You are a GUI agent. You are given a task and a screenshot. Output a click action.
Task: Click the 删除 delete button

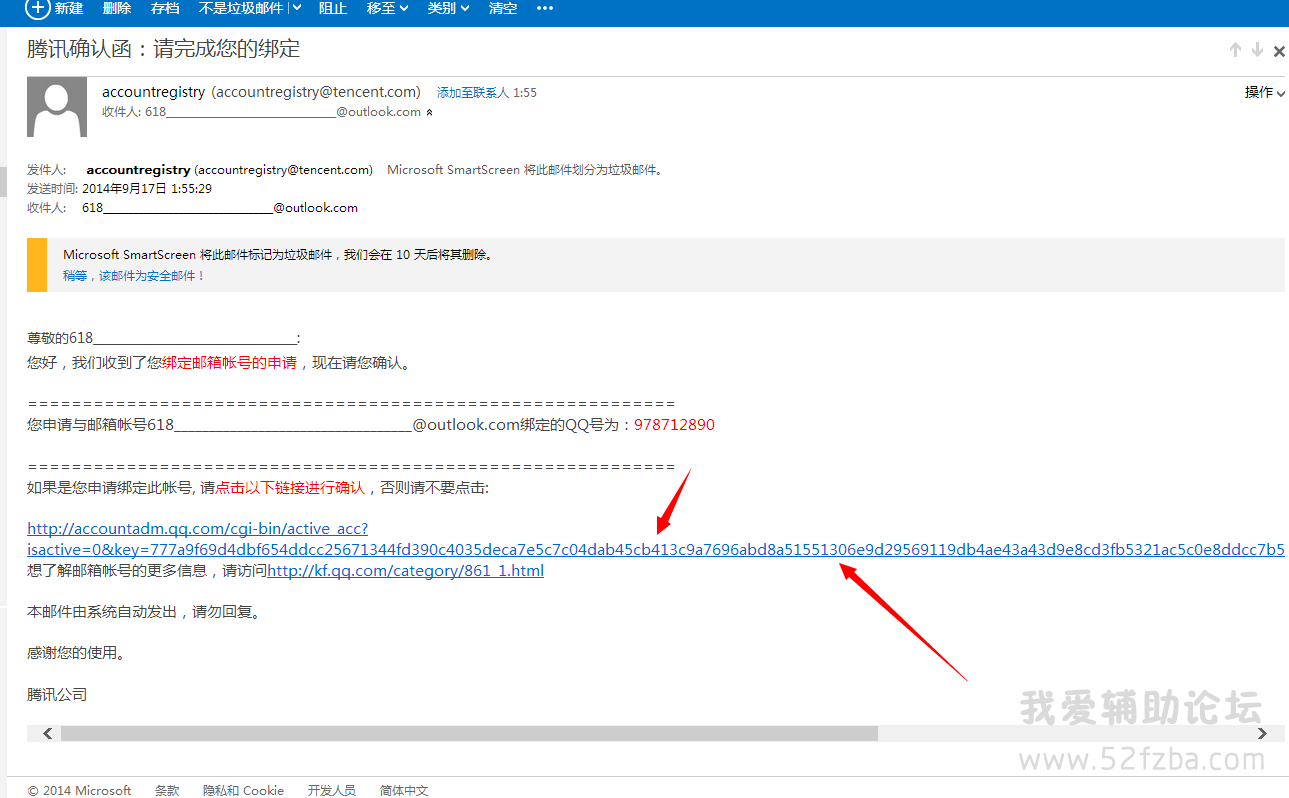117,8
